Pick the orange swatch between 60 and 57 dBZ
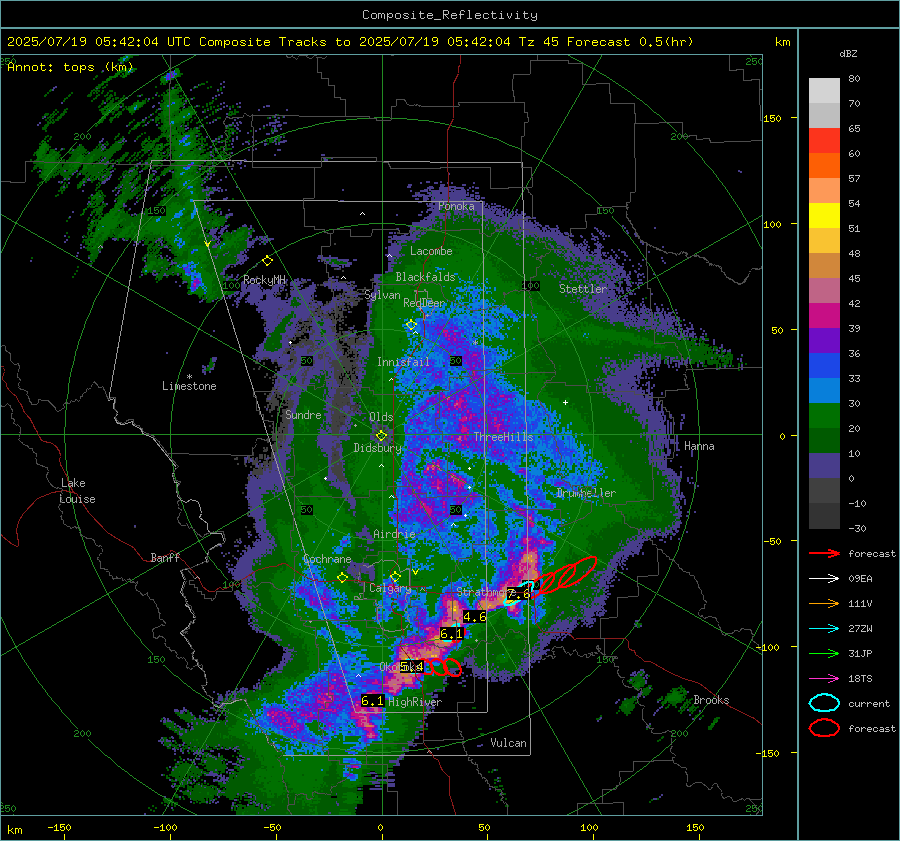This screenshot has height=841, width=900. pyautogui.click(x=824, y=165)
